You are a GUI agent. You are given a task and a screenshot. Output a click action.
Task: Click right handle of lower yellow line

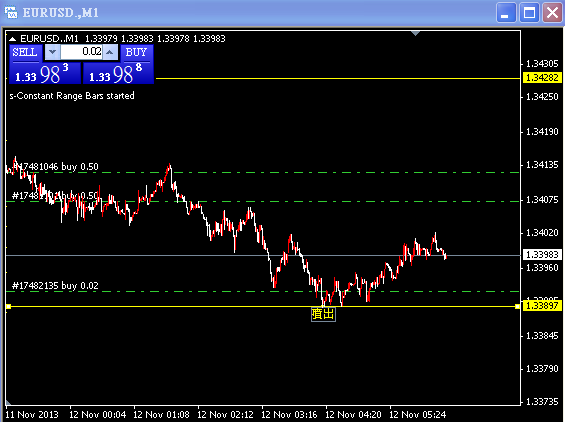point(517,306)
